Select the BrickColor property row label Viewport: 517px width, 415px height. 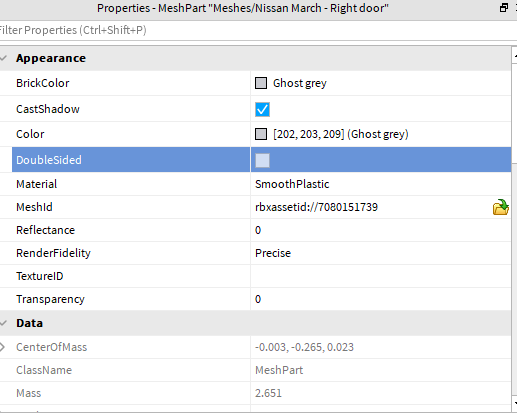click(x=43, y=83)
